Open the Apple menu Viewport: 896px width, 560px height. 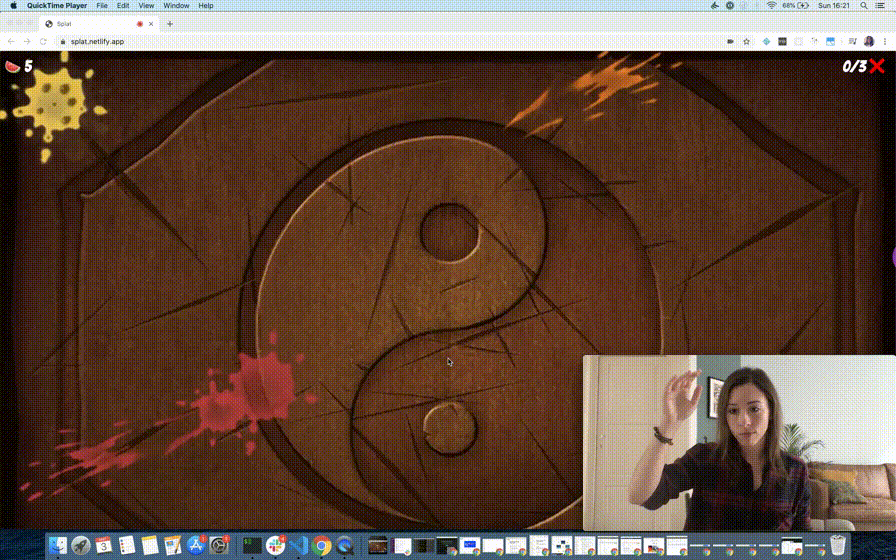point(14,6)
